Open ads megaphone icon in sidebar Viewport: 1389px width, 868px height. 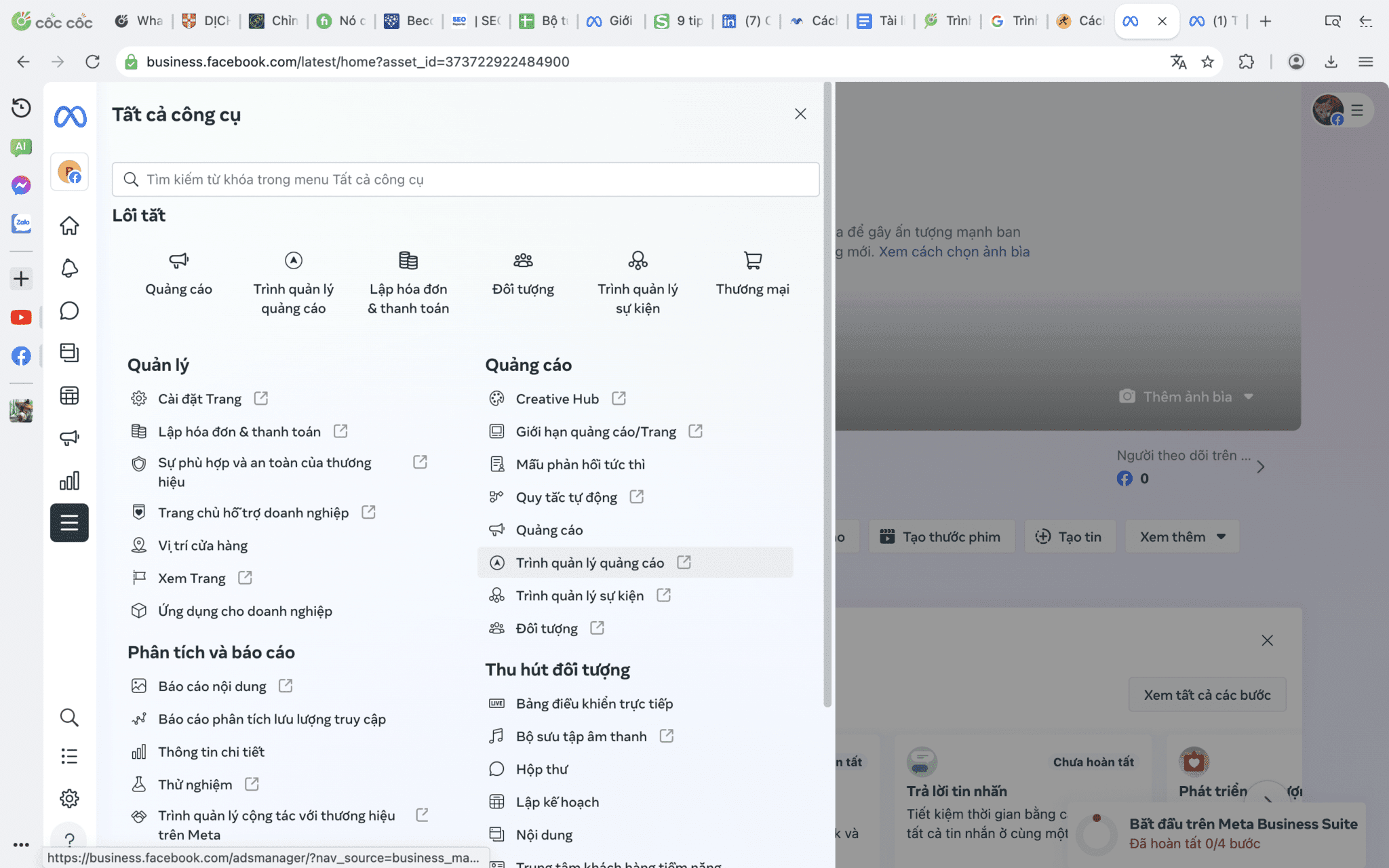click(69, 438)
